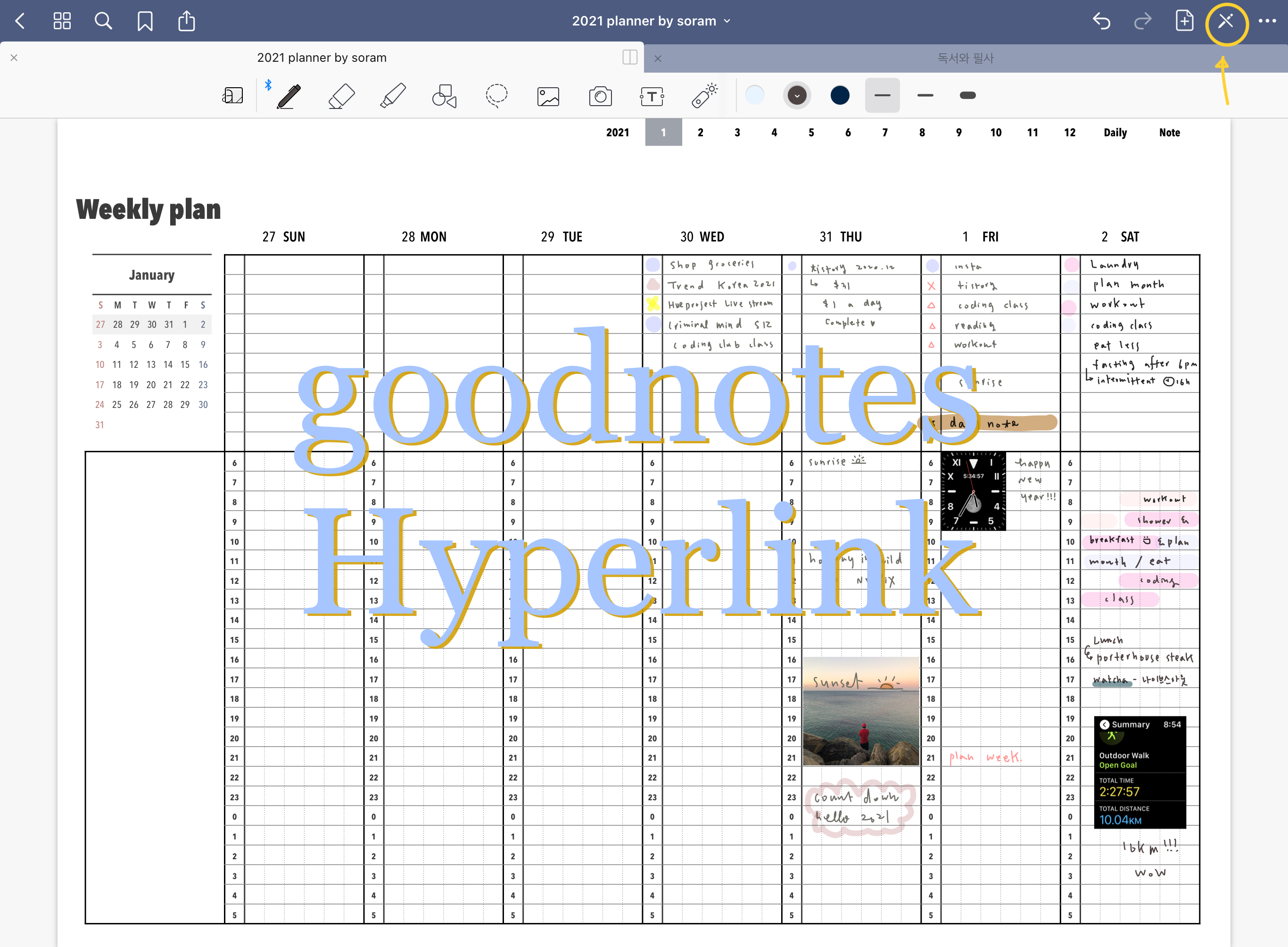Select the Laser pointer tool
The image size is (1288, 947).
coord(704,96)
